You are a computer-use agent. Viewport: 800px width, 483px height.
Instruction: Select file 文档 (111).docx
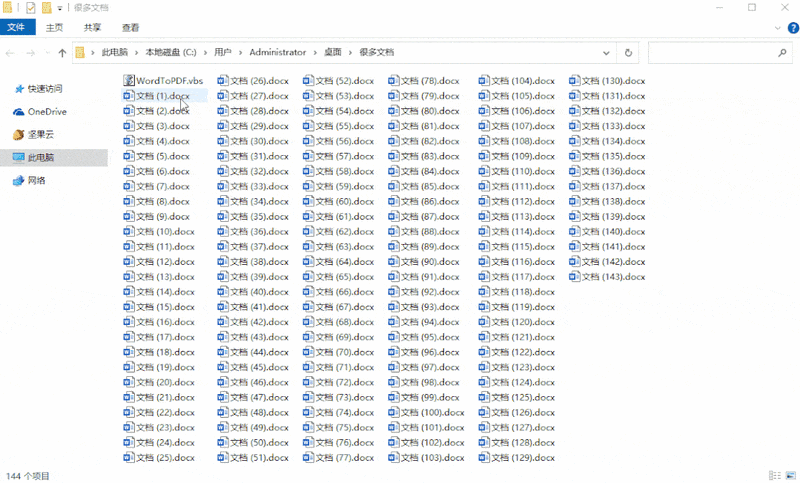pyautogui.click(x=517, y=186)
